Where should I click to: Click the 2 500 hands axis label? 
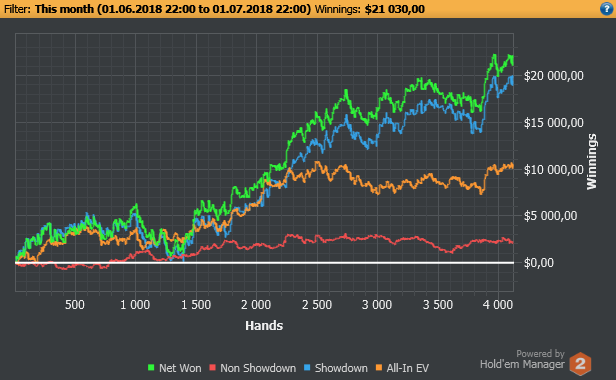(317, 305)
